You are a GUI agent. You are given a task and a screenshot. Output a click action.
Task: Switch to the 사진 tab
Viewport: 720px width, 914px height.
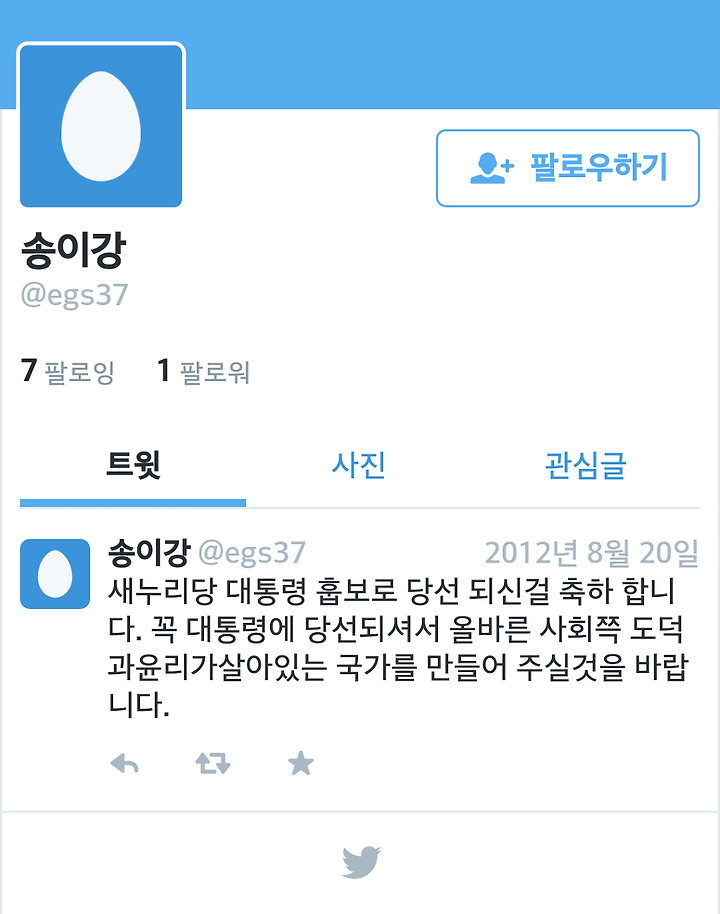point(359,465)
